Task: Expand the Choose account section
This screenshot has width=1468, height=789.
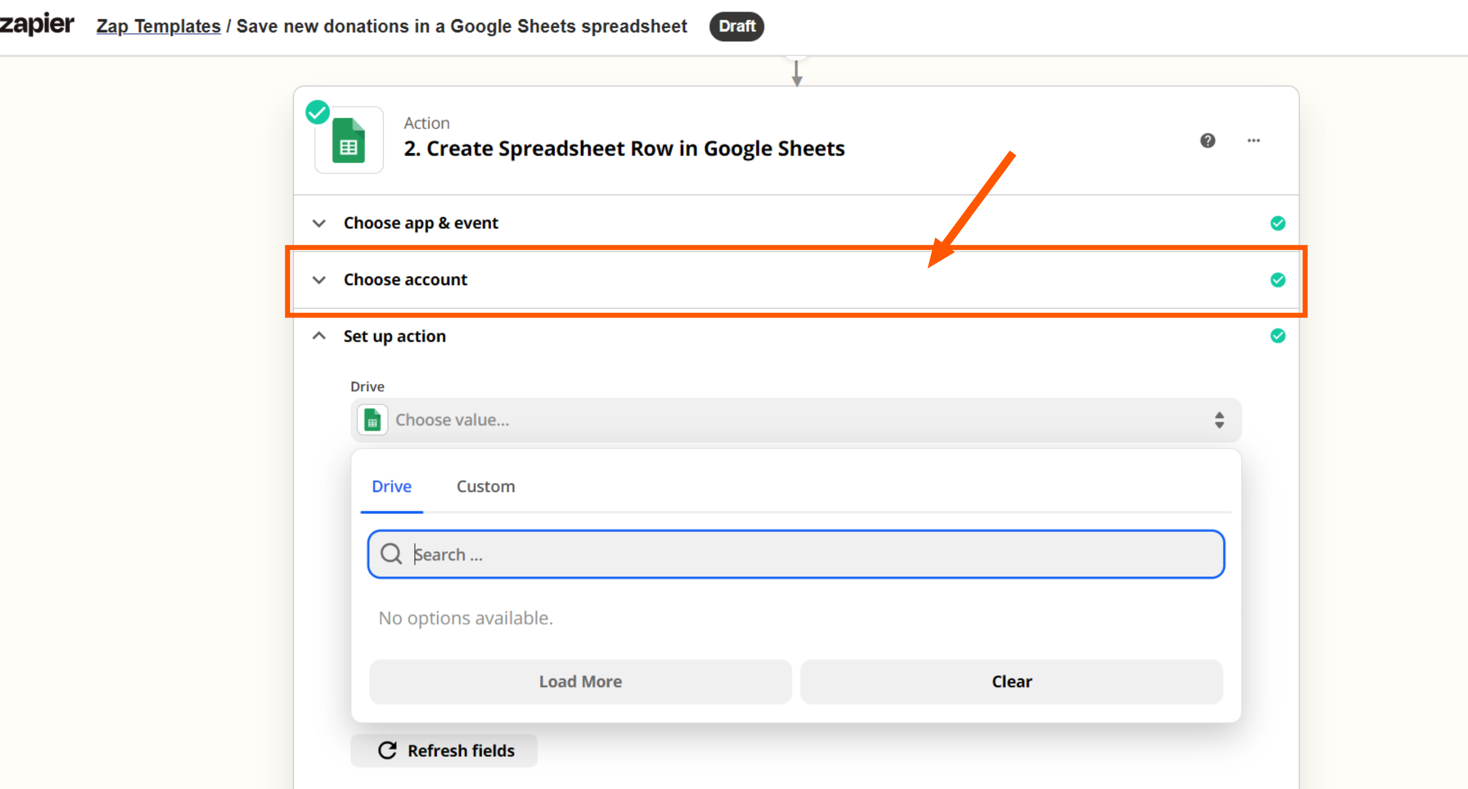Action: coord(796,280)
